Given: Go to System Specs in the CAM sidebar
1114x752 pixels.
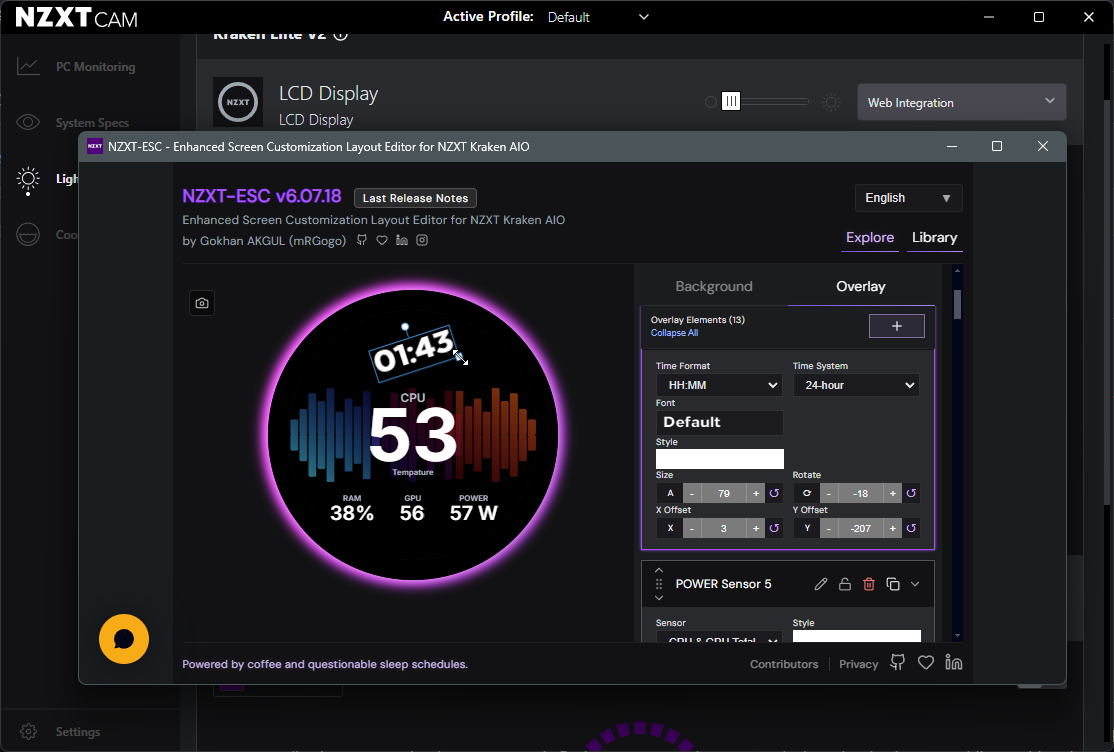Looking at the screenshot, I should point(92,122).
